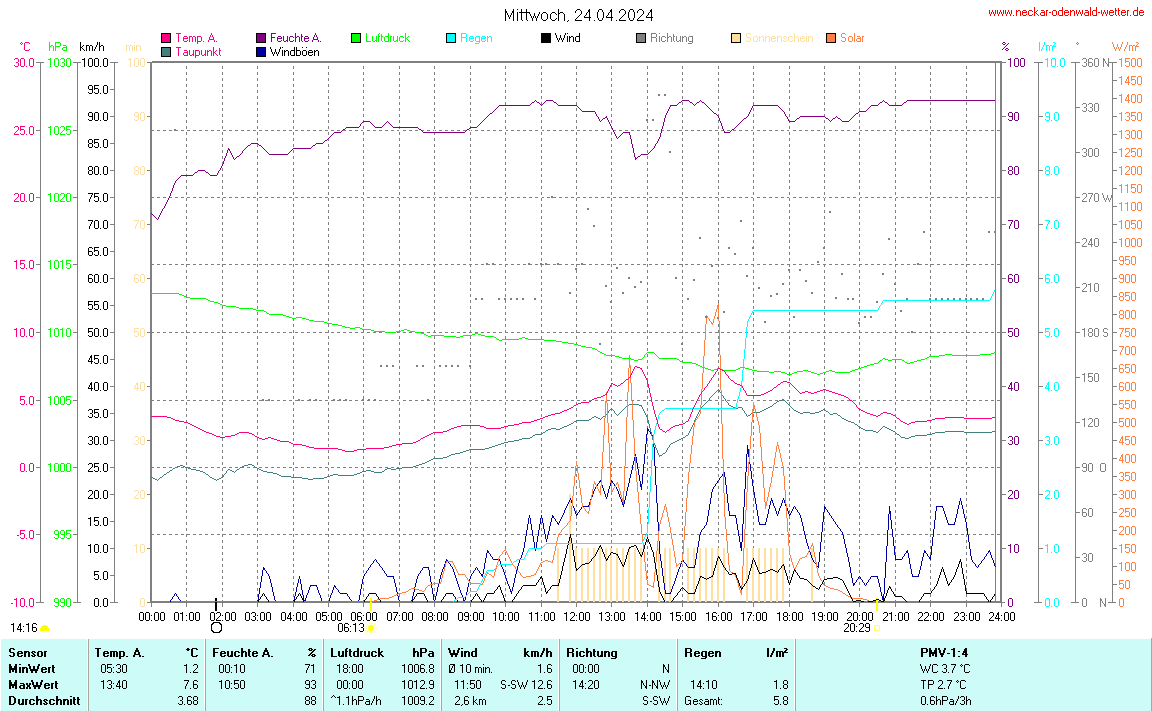Click the black Wind legend square
1152x711 pixels.
point(545,38)
